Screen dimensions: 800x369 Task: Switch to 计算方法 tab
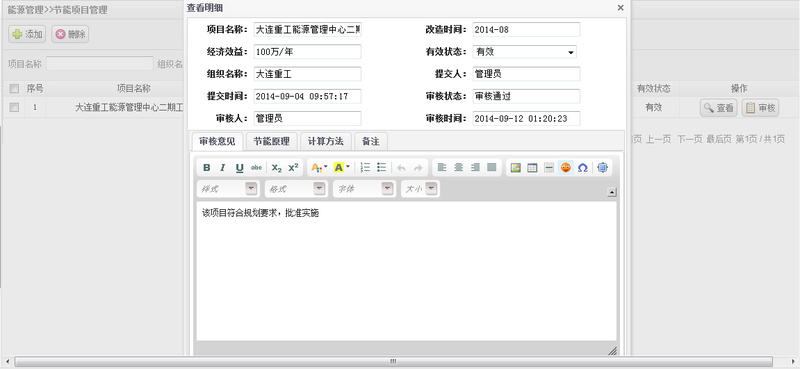coord(326,141)
